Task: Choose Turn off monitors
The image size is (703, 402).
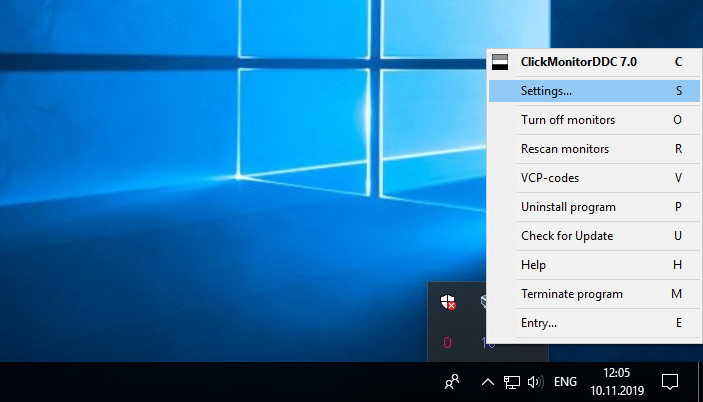Action: pyautogui.click(x=594, y=120)
